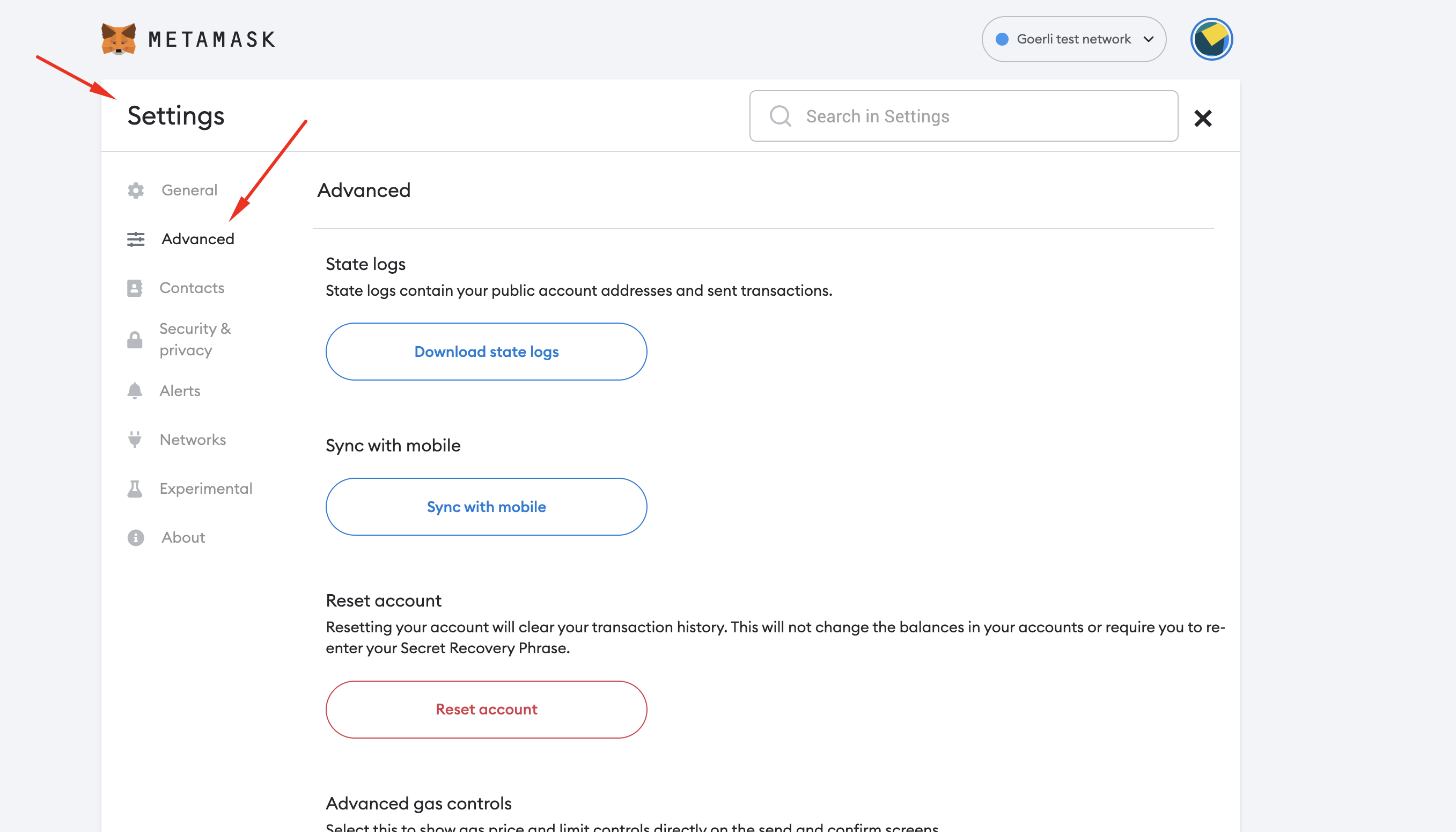Screen dimensions: 1456x832
Task: Click the Advanced section heading
Action: [364, 190]
